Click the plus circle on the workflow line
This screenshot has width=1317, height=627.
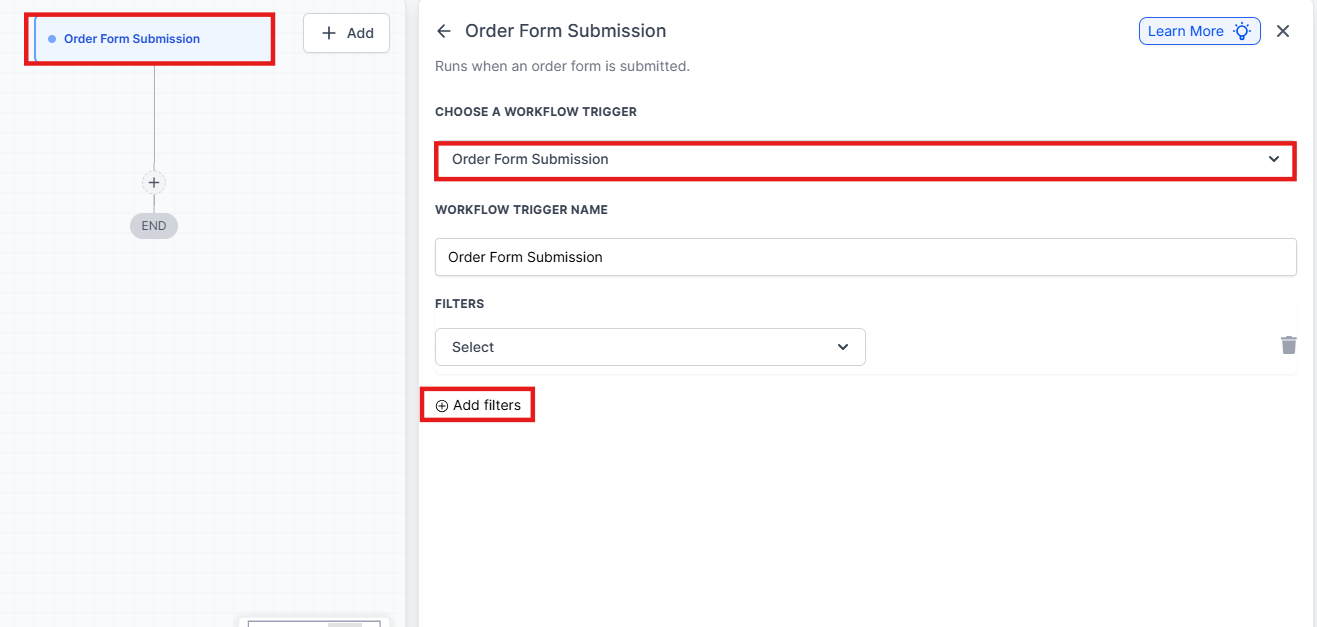click(154, 183)
